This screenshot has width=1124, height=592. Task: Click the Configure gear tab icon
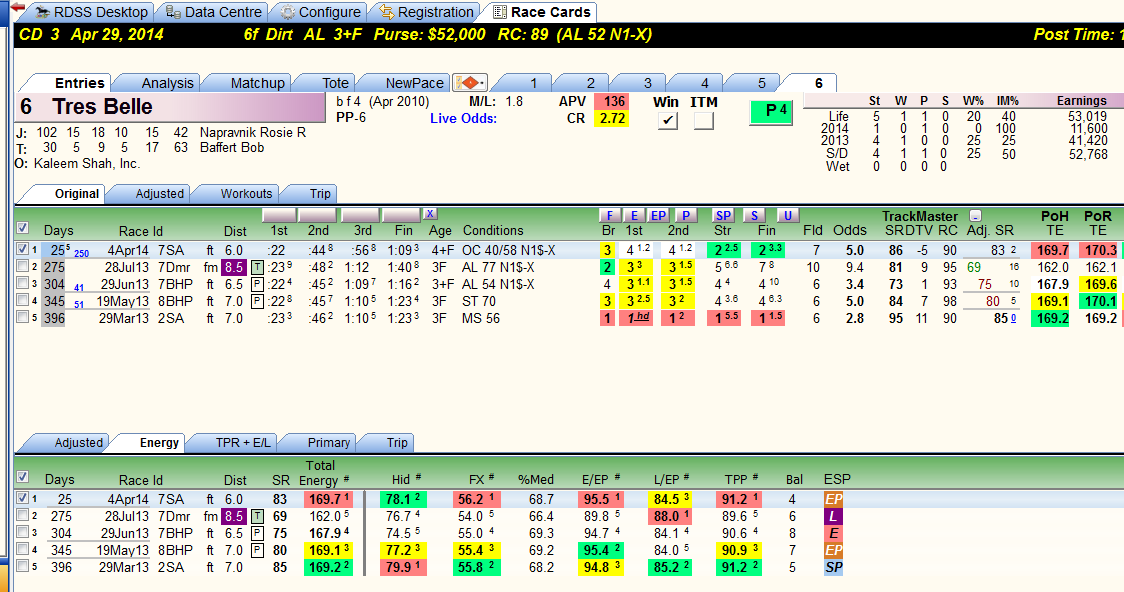point(287,12)
